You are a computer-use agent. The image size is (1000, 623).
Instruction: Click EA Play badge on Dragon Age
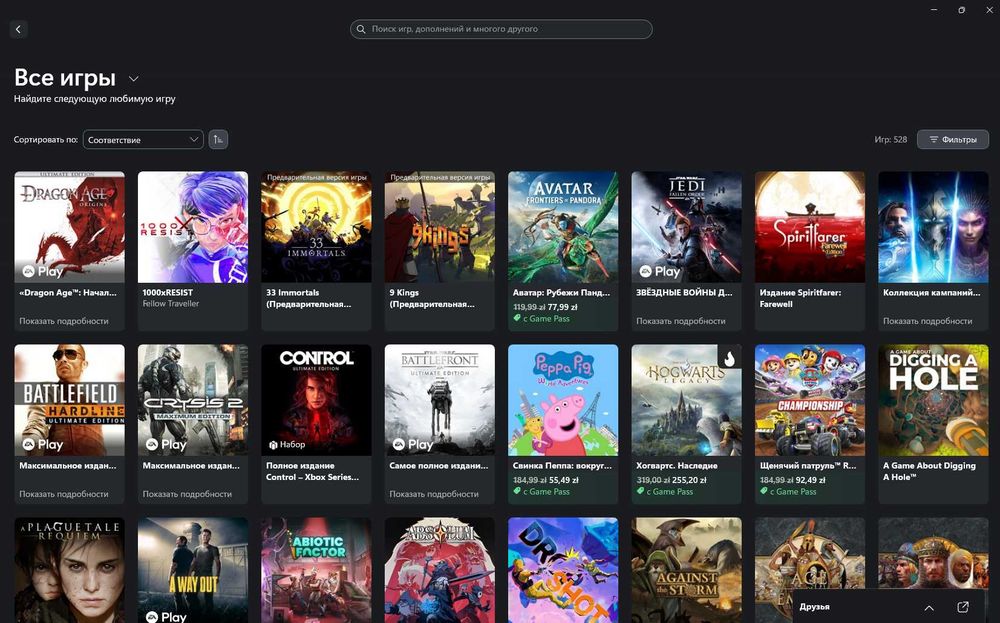(x=42, y=272)
